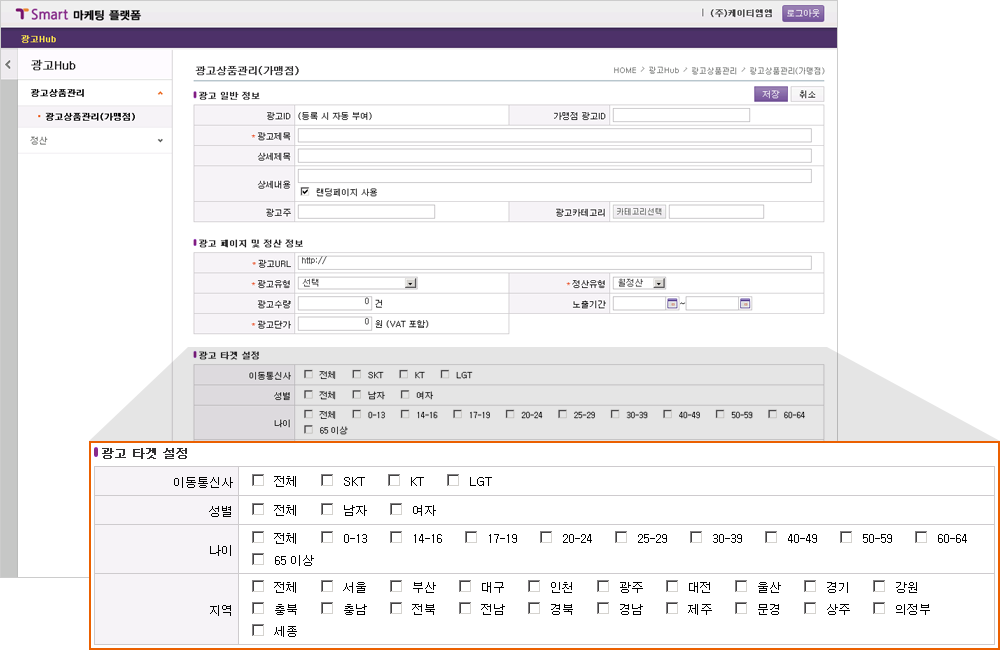
Task: Check the 인천 region checkbox
Action: pyautogui.click(x=534, y=586)
